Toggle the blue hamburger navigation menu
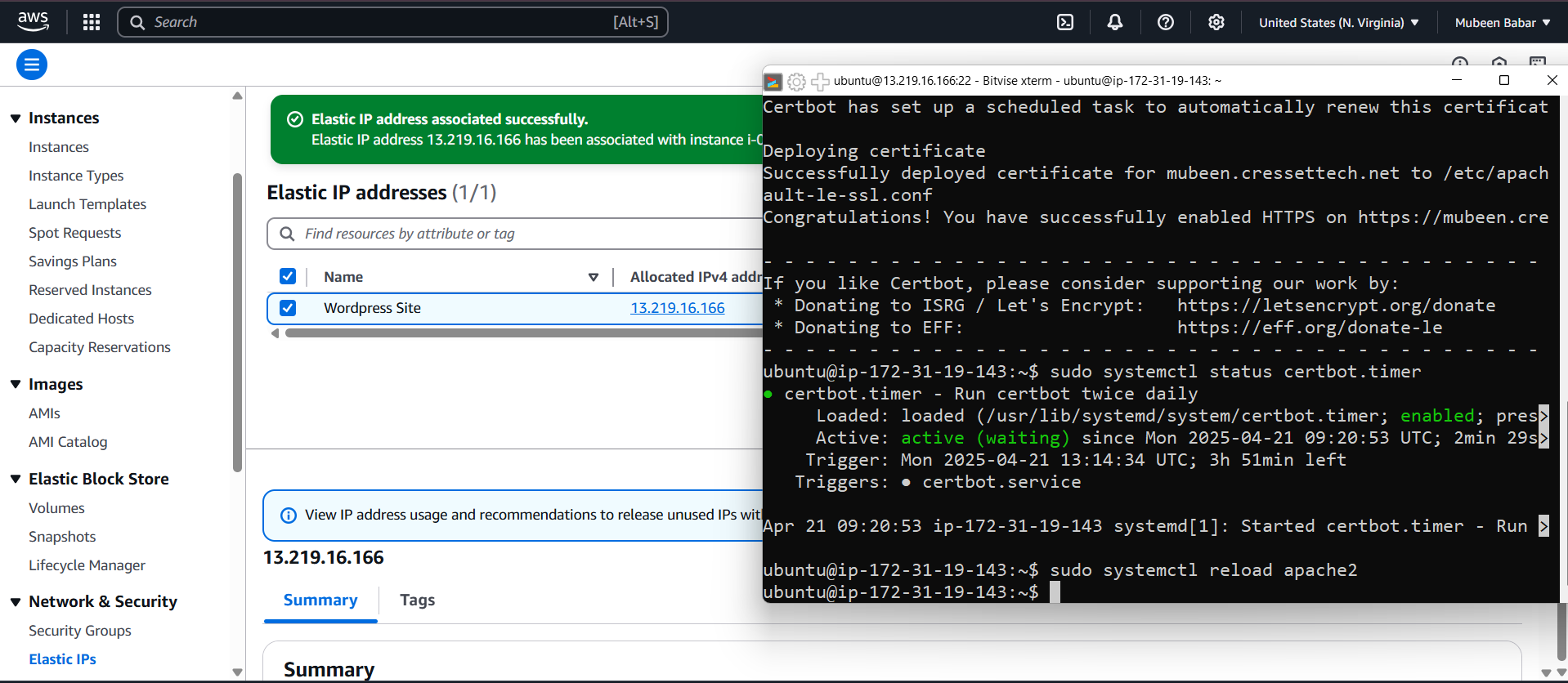The height and width of the screenshot is (683, 1568). tap(32, 65)
